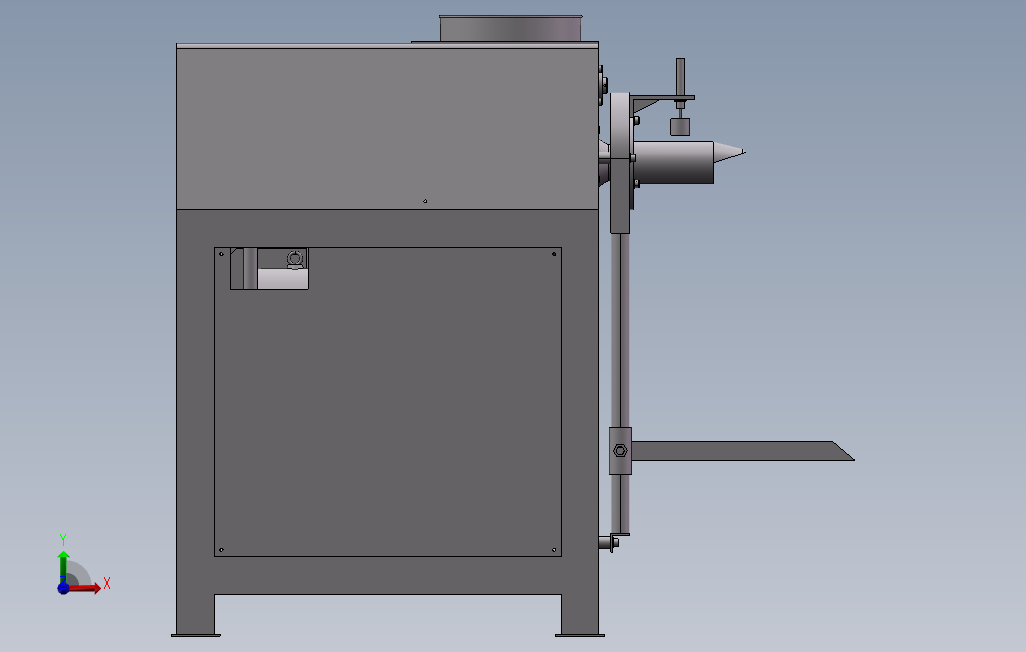Select the long vertical rod
1026x652 pixels.
pyautogui.click(x=620, y=383)
